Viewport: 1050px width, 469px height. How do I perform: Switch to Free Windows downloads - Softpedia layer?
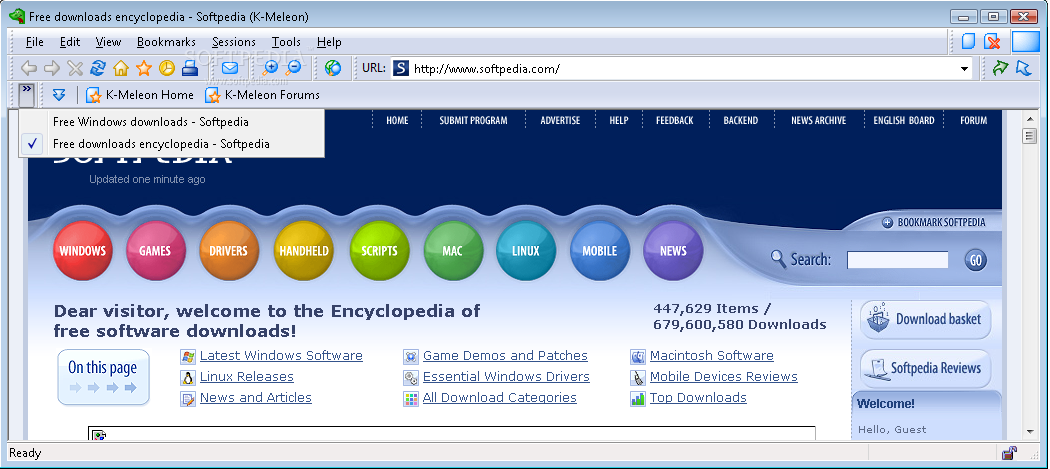point(172,122)
